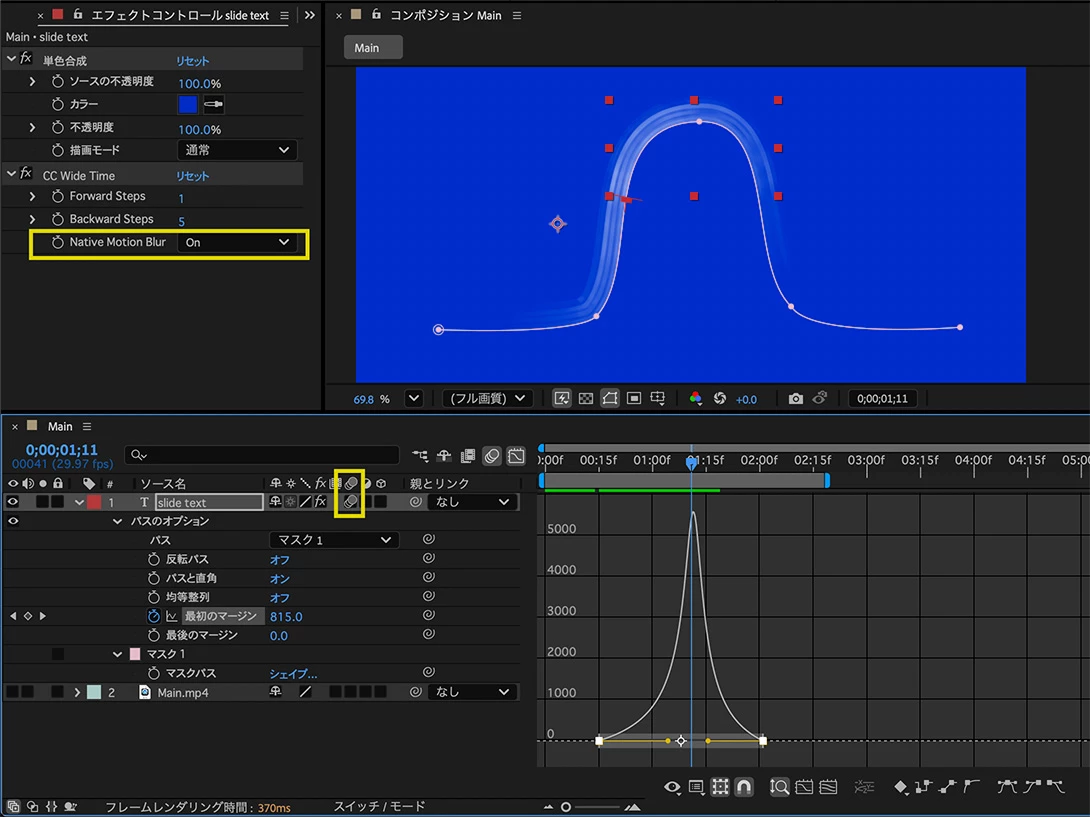
Task: Open エフェクトコントロール panel menu icon
Action: 284,15
